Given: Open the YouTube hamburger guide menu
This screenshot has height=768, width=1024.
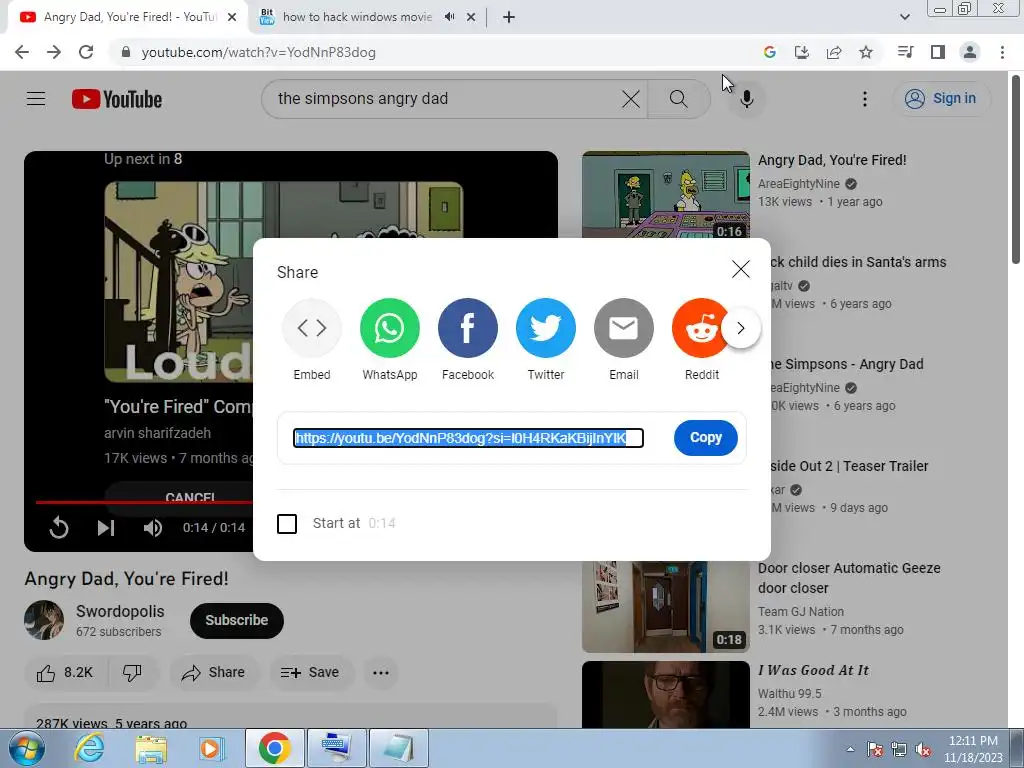Looking at the screenshot, I should pos(36,99).
